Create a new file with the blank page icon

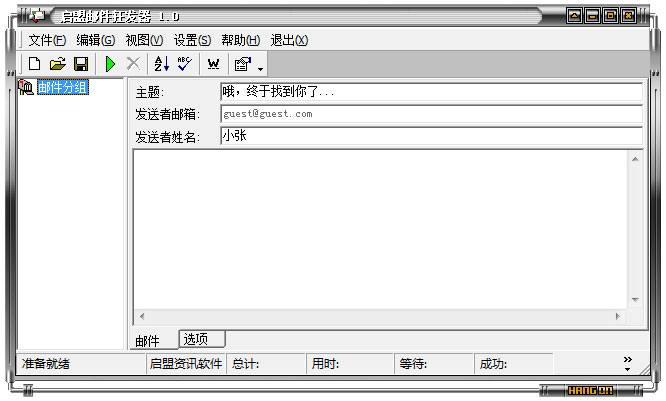(34, 64)
